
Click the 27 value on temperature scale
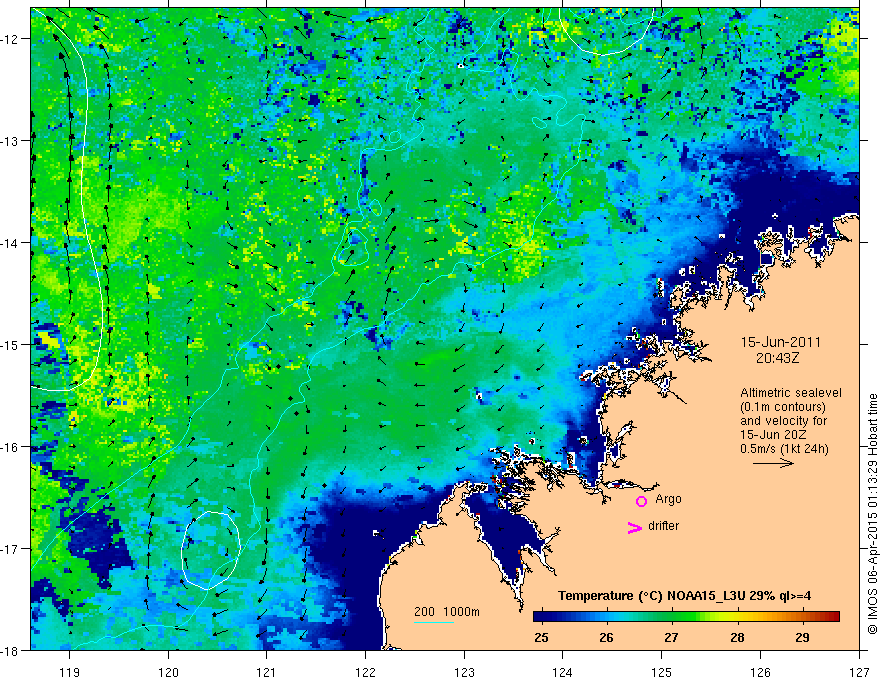click(671, 638)
